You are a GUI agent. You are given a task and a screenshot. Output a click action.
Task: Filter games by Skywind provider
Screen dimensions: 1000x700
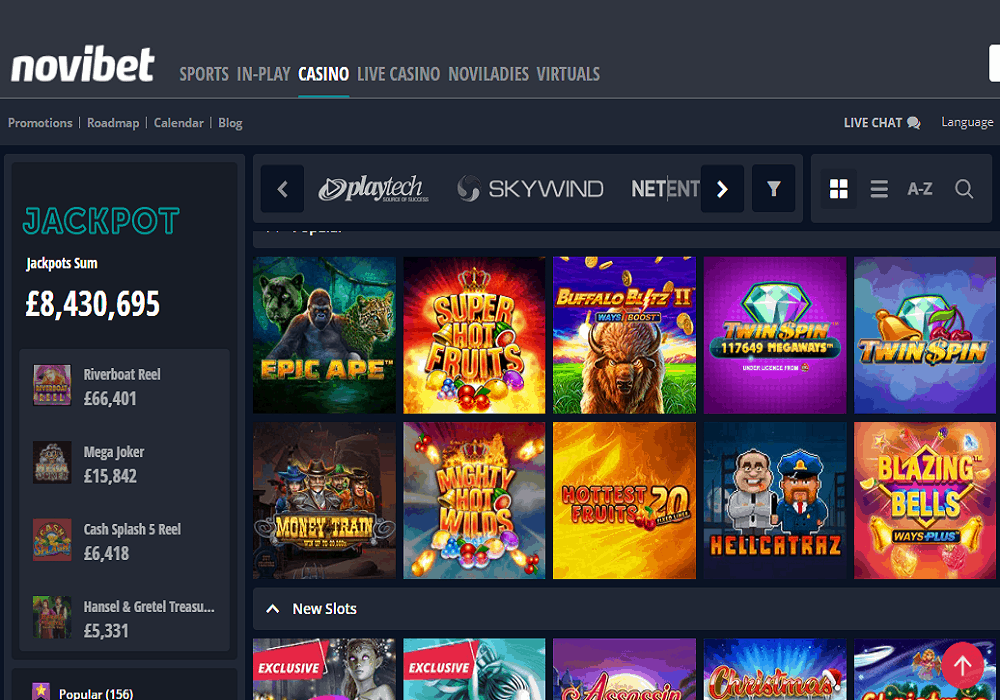[x=530, y=189]
